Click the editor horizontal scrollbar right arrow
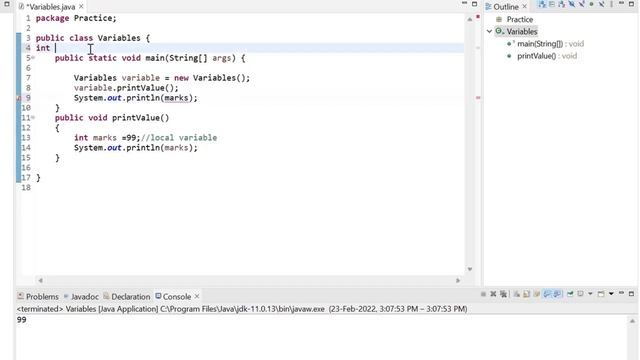640x360 pixels. click(458, 280)
